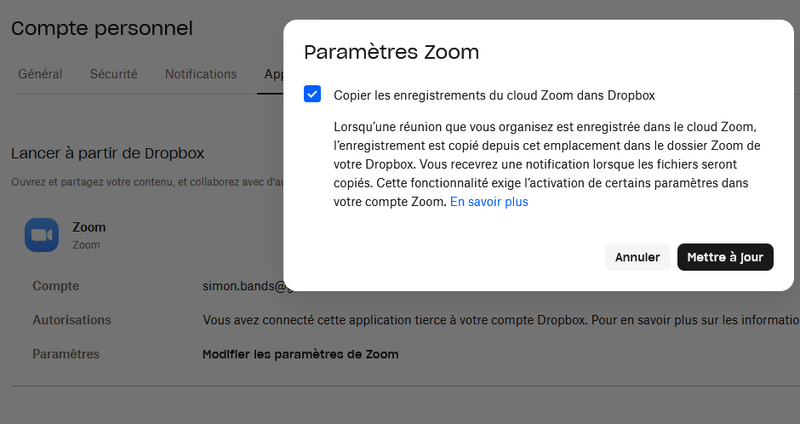Click the "Copier les enregistrements du cloud Zoom" label

(494, 95)
